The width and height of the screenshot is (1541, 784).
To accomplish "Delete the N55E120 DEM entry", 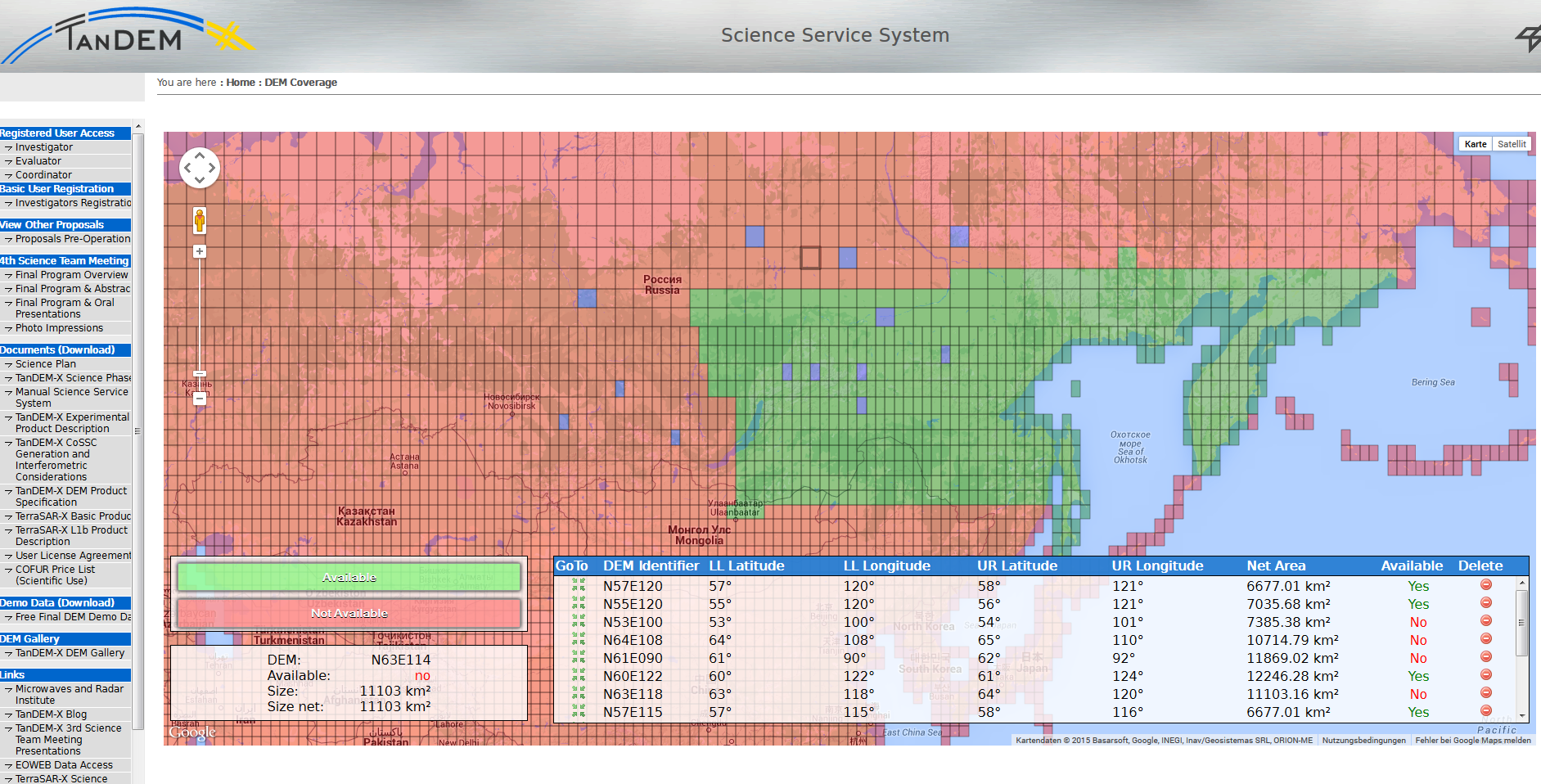I will [1485, 603].
